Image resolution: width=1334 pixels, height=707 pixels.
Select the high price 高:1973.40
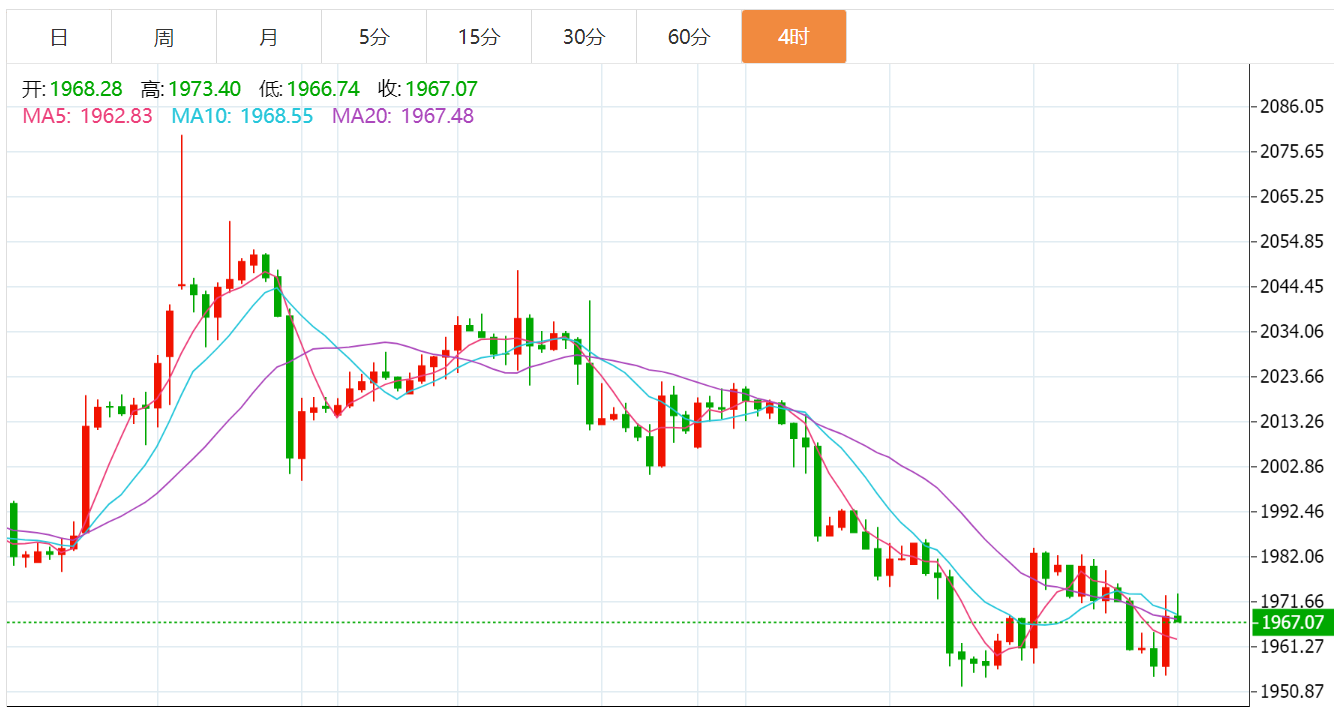[x=190, y=89]
